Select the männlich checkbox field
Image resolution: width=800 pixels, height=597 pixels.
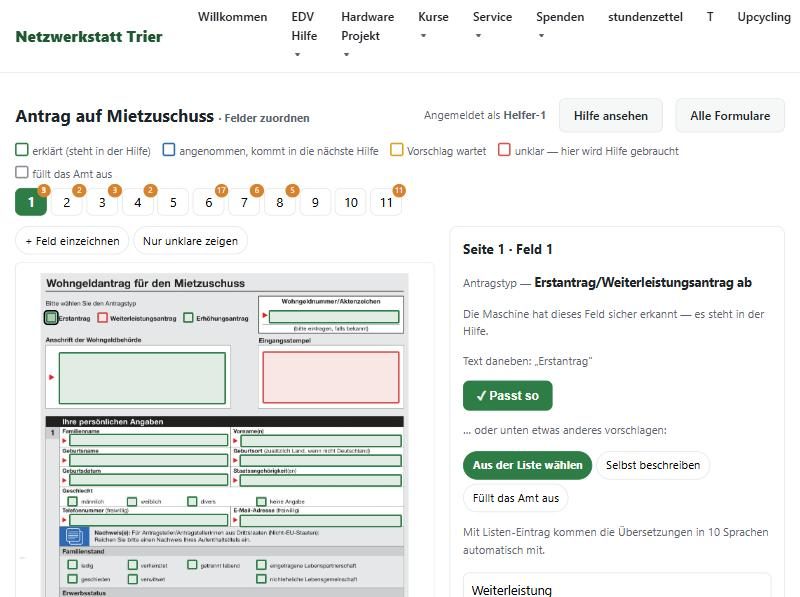click(x=72, y=502)
